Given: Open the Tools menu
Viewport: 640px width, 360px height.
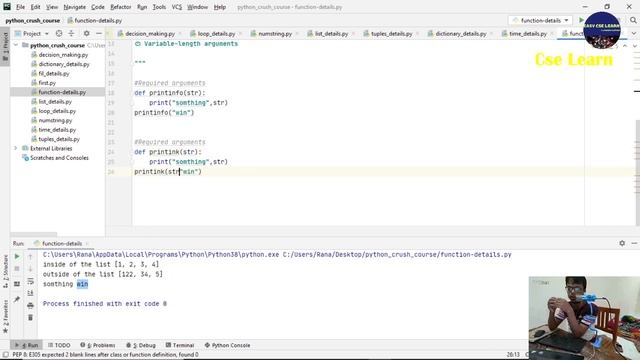Looking at the screenshot, I should [x=159, y=7].
